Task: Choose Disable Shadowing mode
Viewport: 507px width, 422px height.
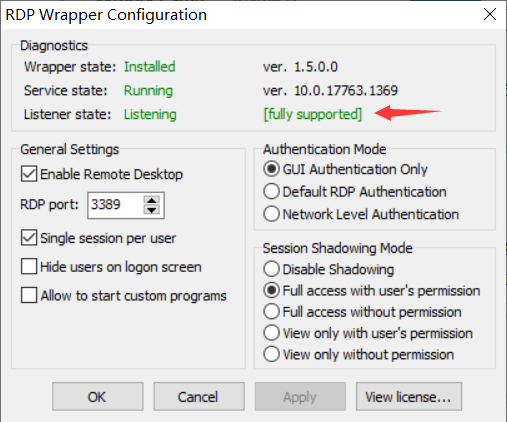Action: [x=271, y=269]
